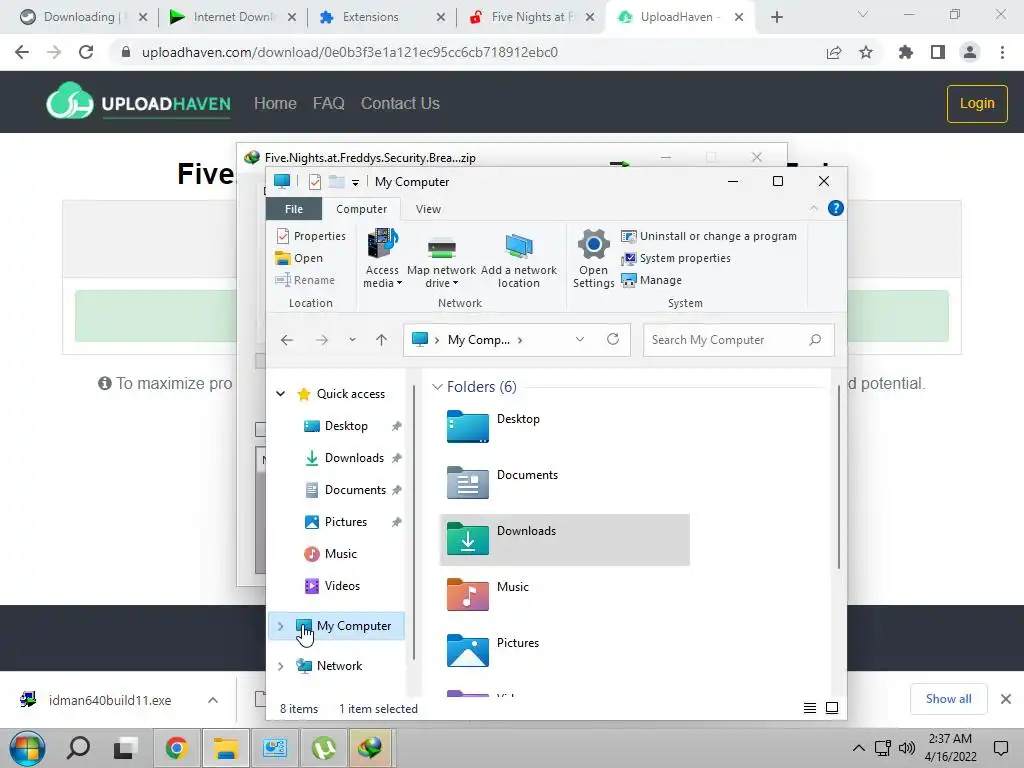Click Properties in Location group
The width and height of the screenshot is (1024, 768).
[x=311, y=236]
